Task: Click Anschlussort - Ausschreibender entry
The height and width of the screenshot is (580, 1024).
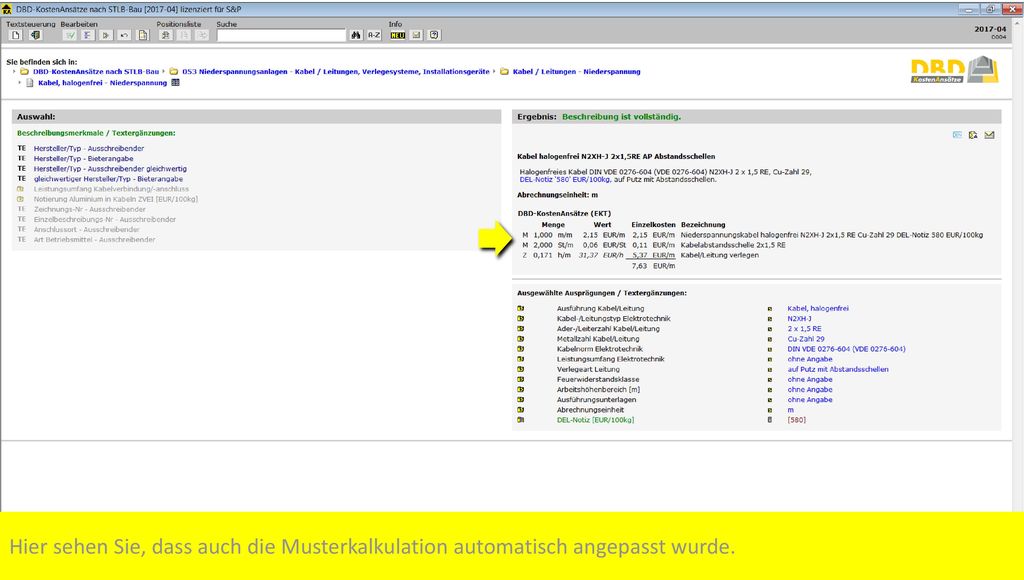Action: click(x=86, y=229)
